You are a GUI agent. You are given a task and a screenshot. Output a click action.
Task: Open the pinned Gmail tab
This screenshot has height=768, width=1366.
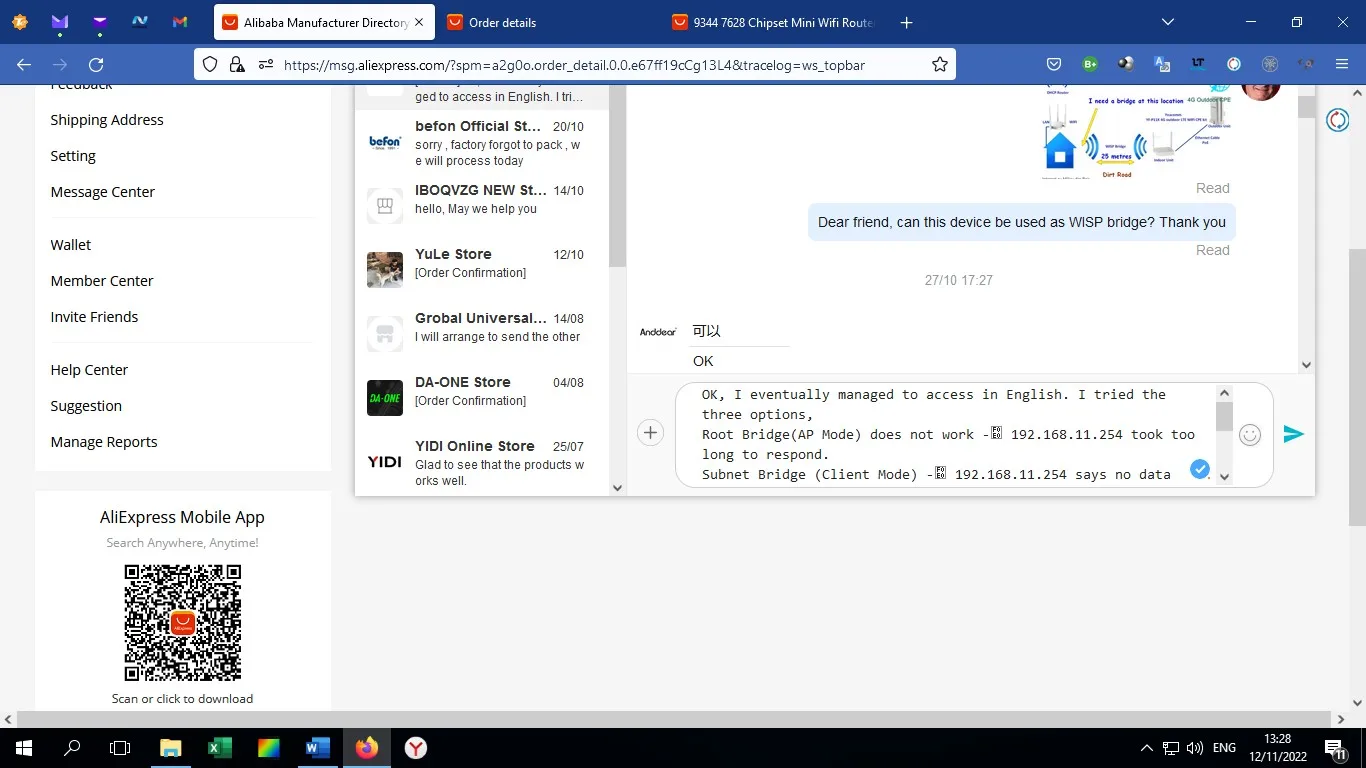[180, 22]
